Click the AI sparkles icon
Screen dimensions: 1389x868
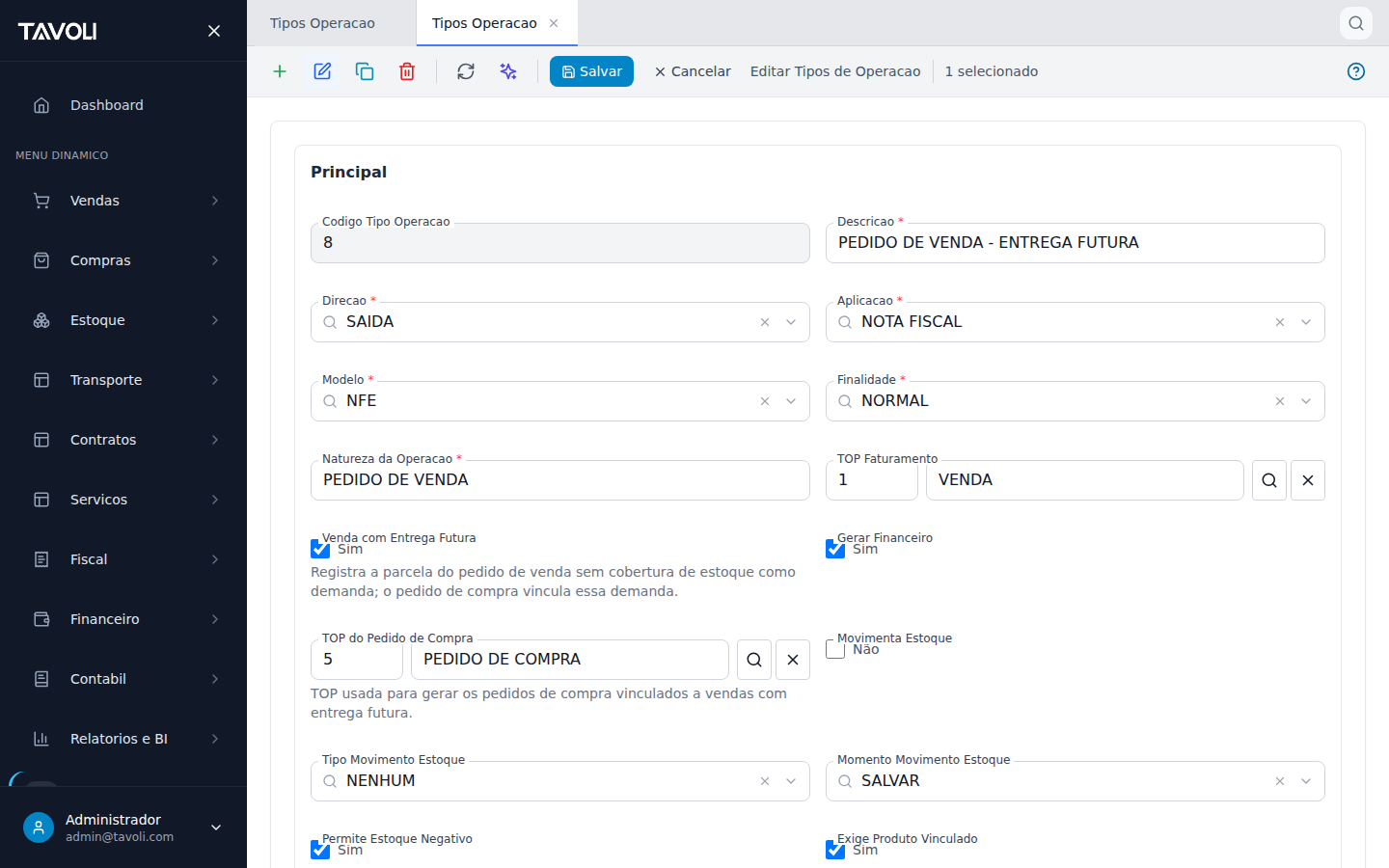click(508, 71)
